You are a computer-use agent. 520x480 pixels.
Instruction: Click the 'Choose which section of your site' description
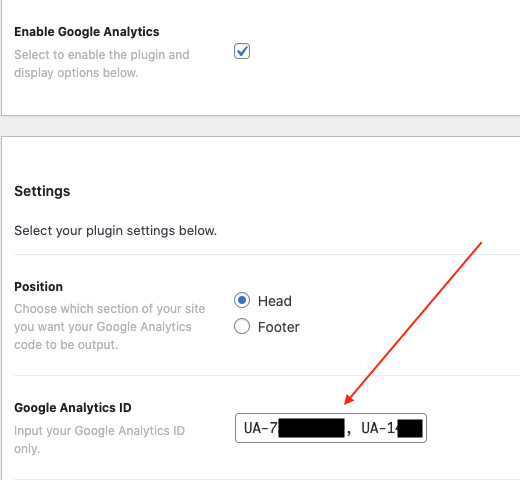(110, 327)
